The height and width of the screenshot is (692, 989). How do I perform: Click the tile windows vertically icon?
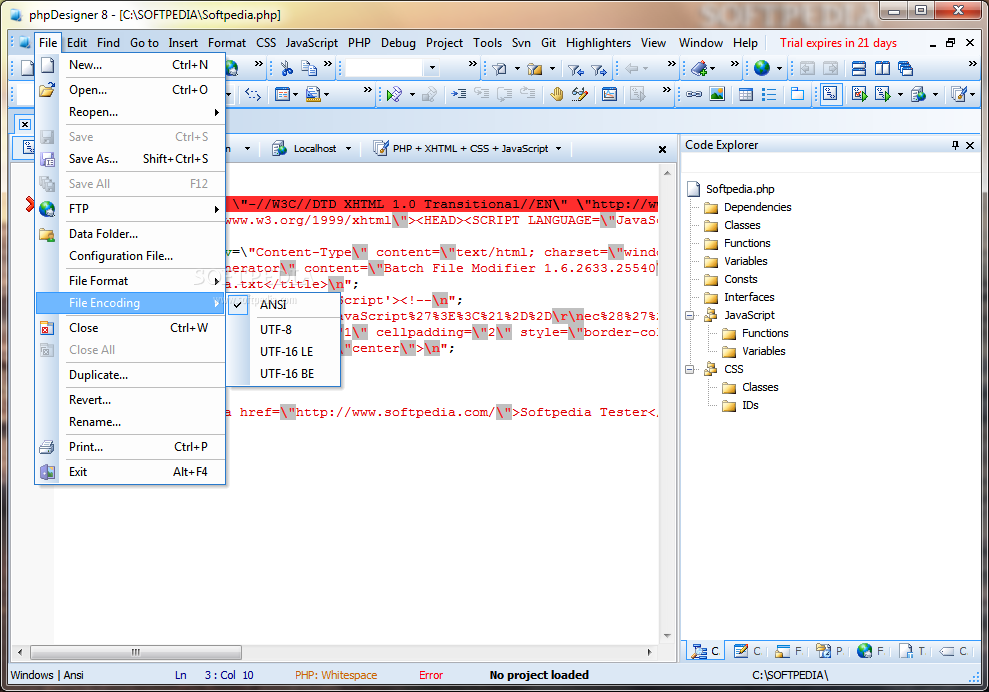tap(882, 68)
